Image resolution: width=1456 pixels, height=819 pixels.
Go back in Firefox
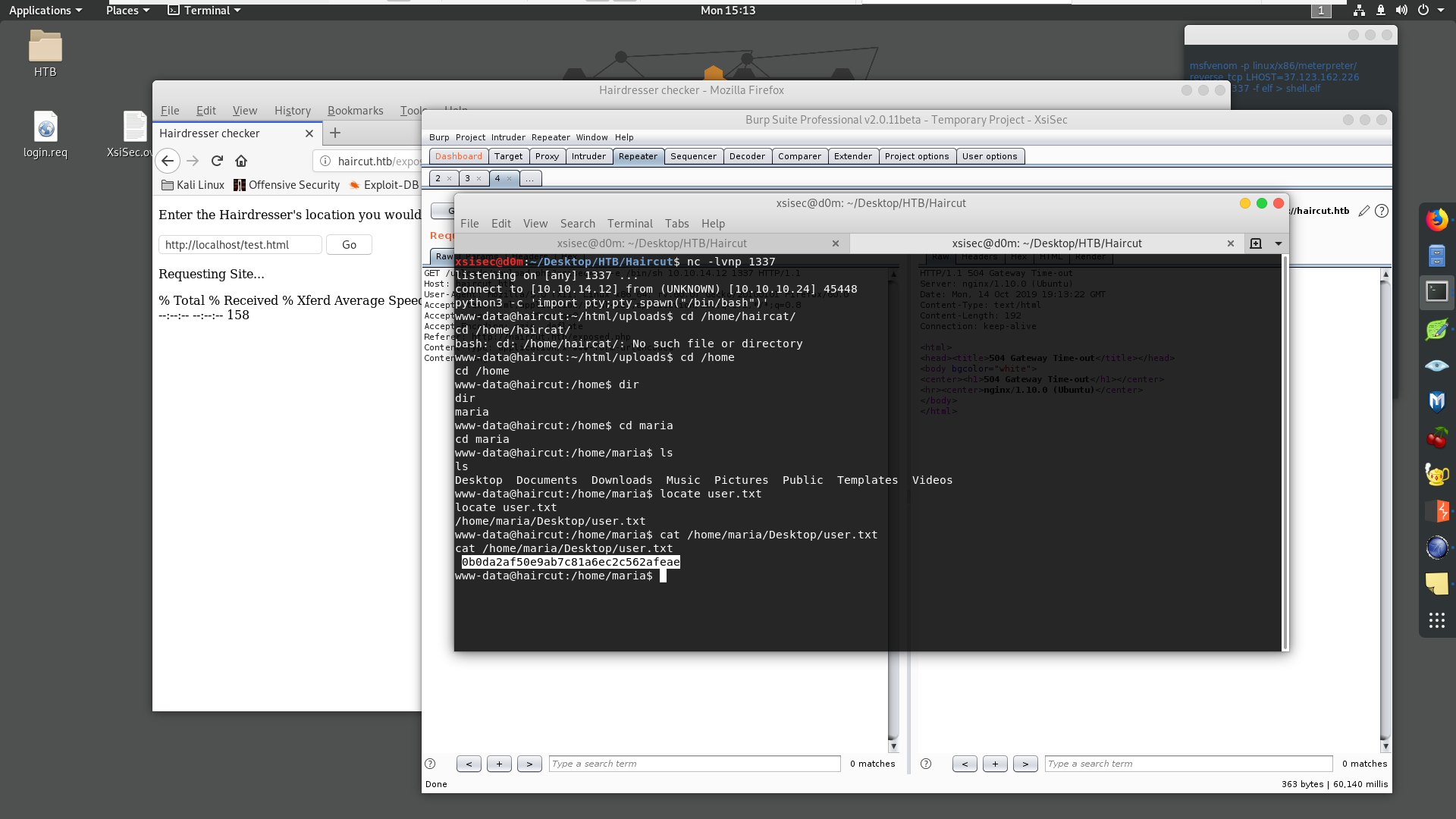pos(168,161)
